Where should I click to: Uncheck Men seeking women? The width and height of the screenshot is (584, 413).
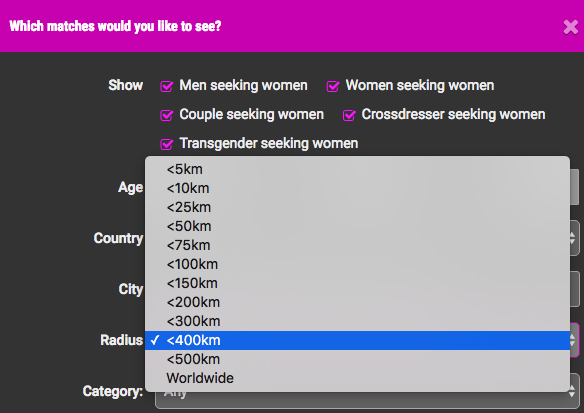pyautogui.click(x=166, y=86)
